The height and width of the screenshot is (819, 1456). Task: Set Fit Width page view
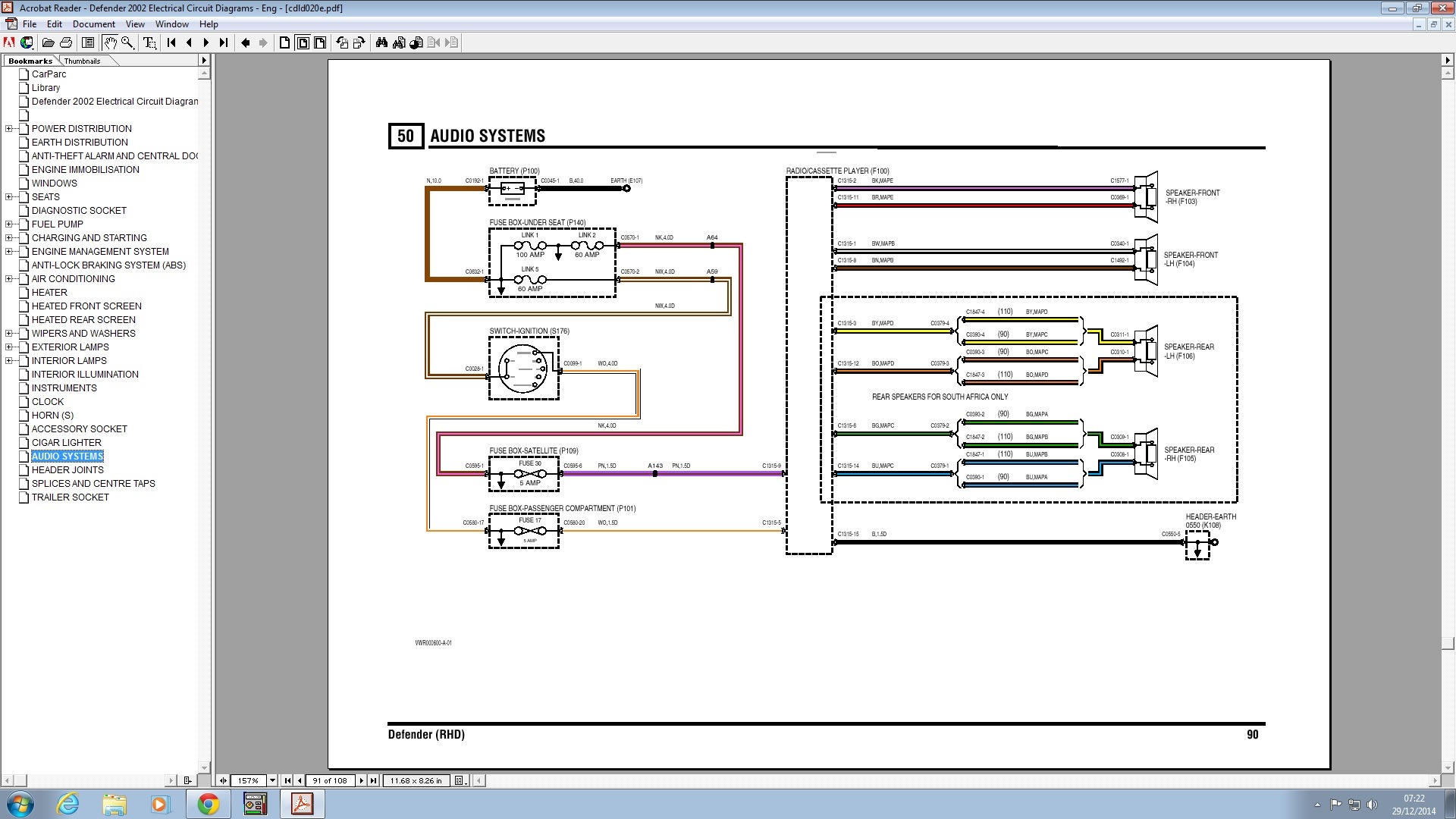[320, 42]
